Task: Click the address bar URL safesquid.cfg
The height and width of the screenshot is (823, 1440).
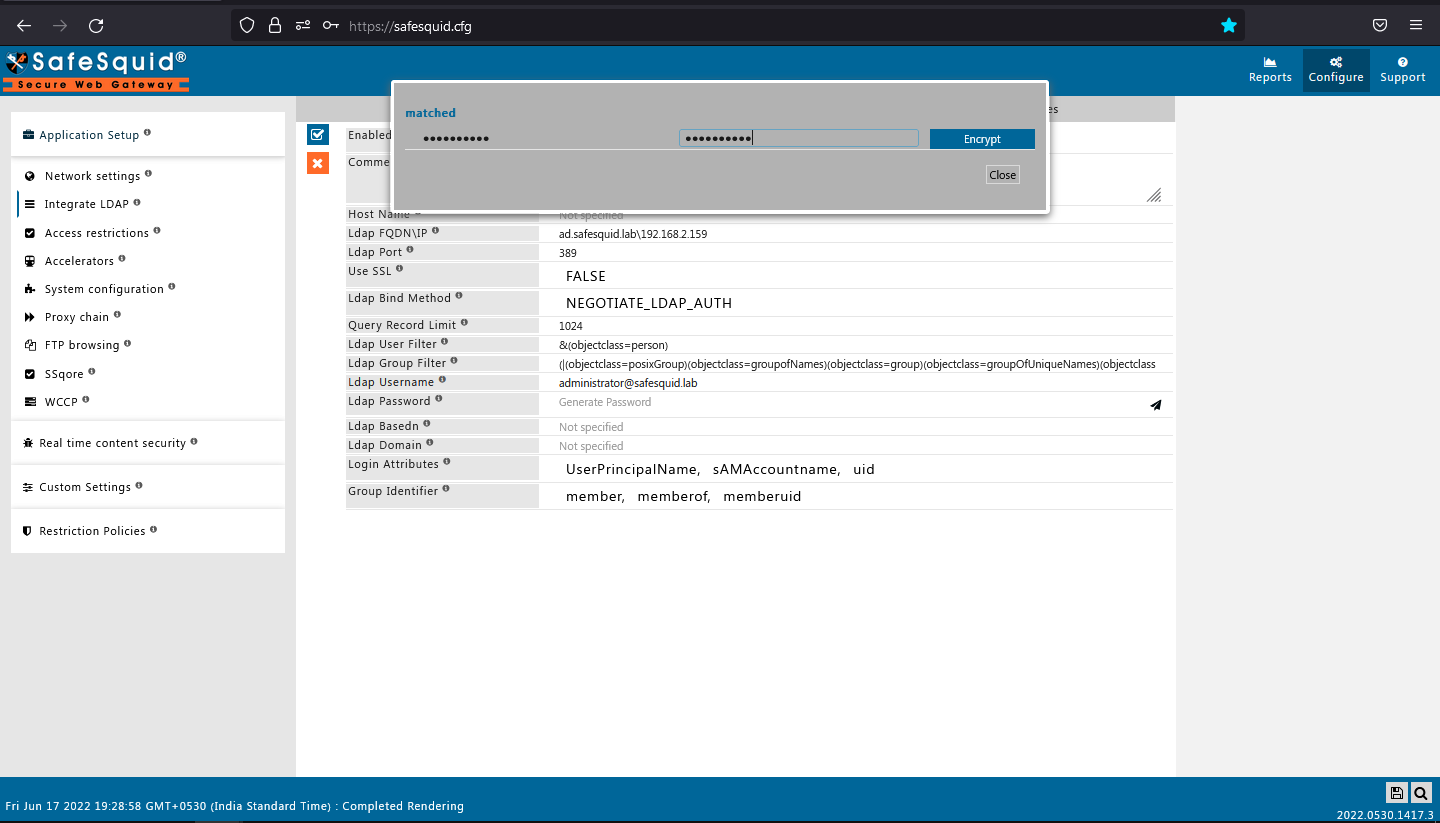Action: 410,26
